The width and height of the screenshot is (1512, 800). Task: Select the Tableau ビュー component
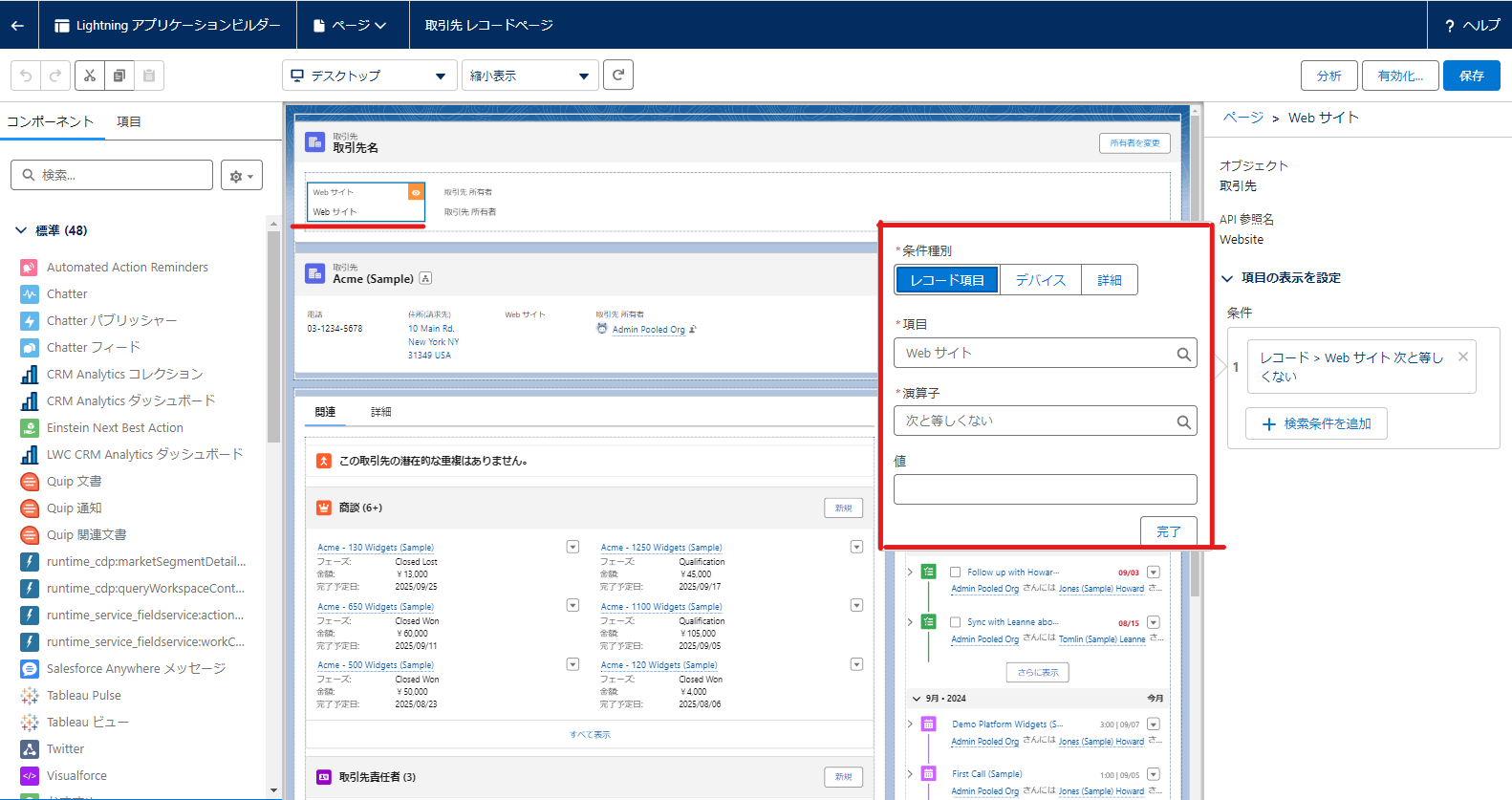(87, 723)
